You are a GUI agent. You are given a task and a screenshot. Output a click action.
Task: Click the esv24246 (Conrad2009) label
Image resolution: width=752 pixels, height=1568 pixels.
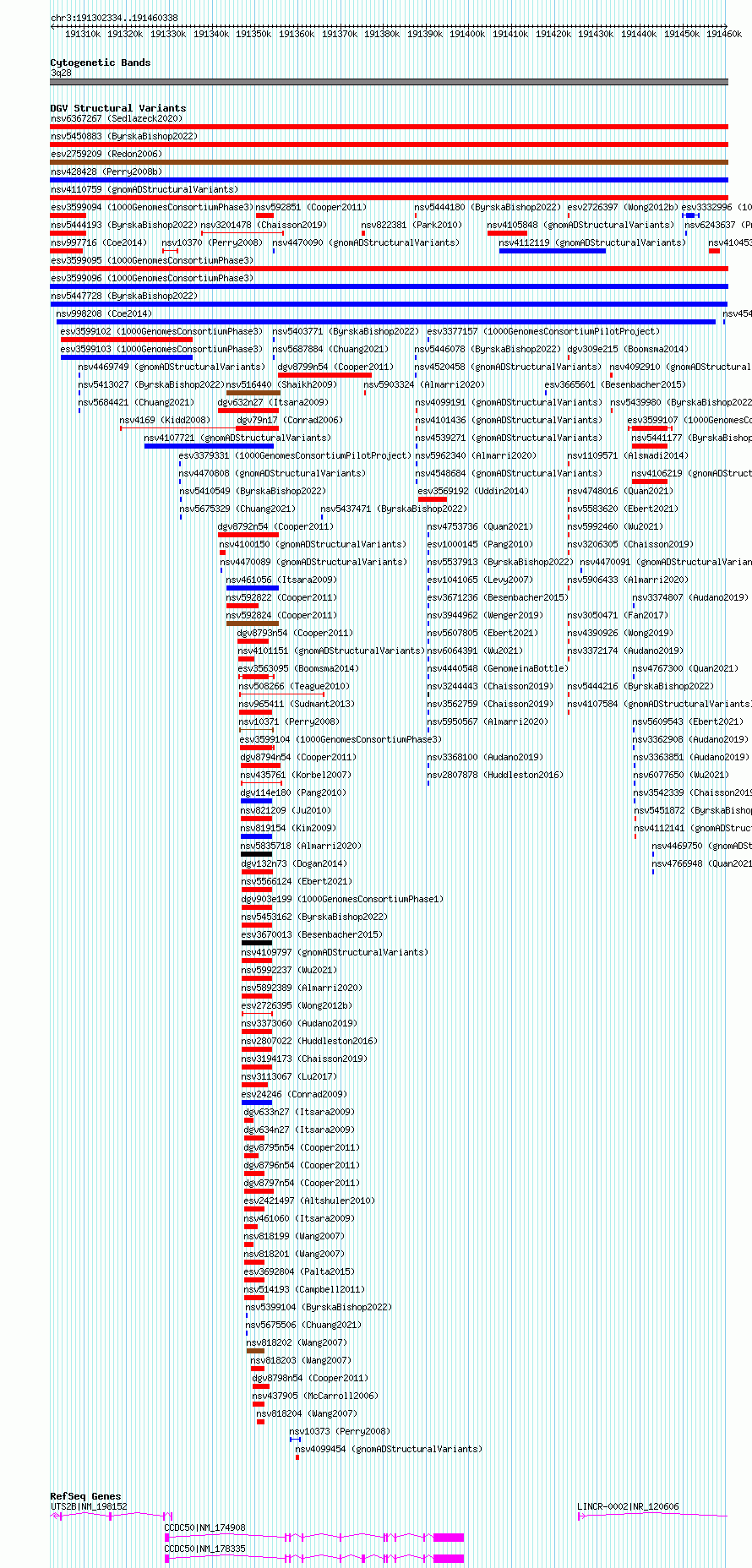pyautogui.click(x=295, y=1095)
